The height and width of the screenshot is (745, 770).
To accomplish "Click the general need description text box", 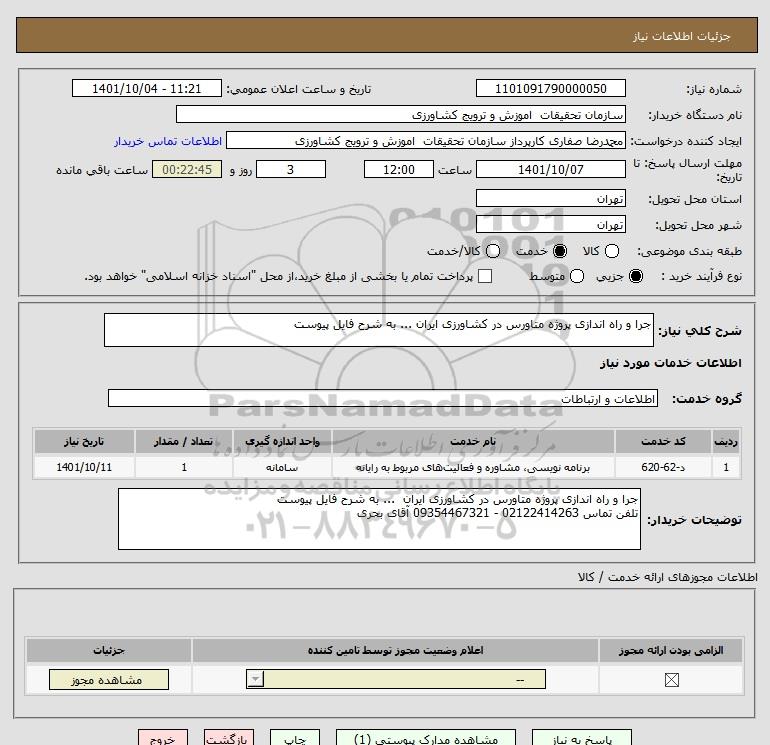I will click(379, 330).
